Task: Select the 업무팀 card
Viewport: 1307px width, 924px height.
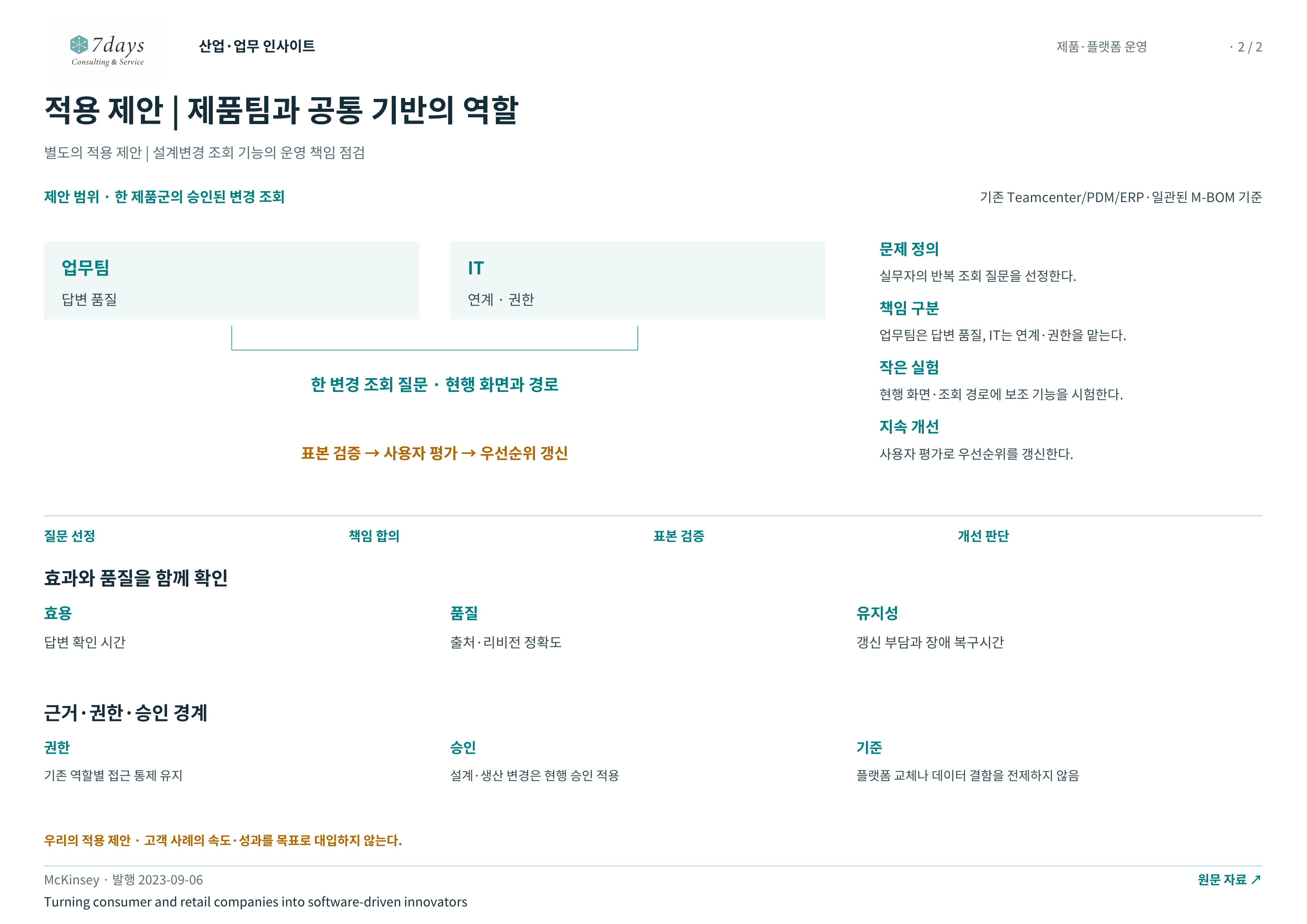Action: pos(232,280)
